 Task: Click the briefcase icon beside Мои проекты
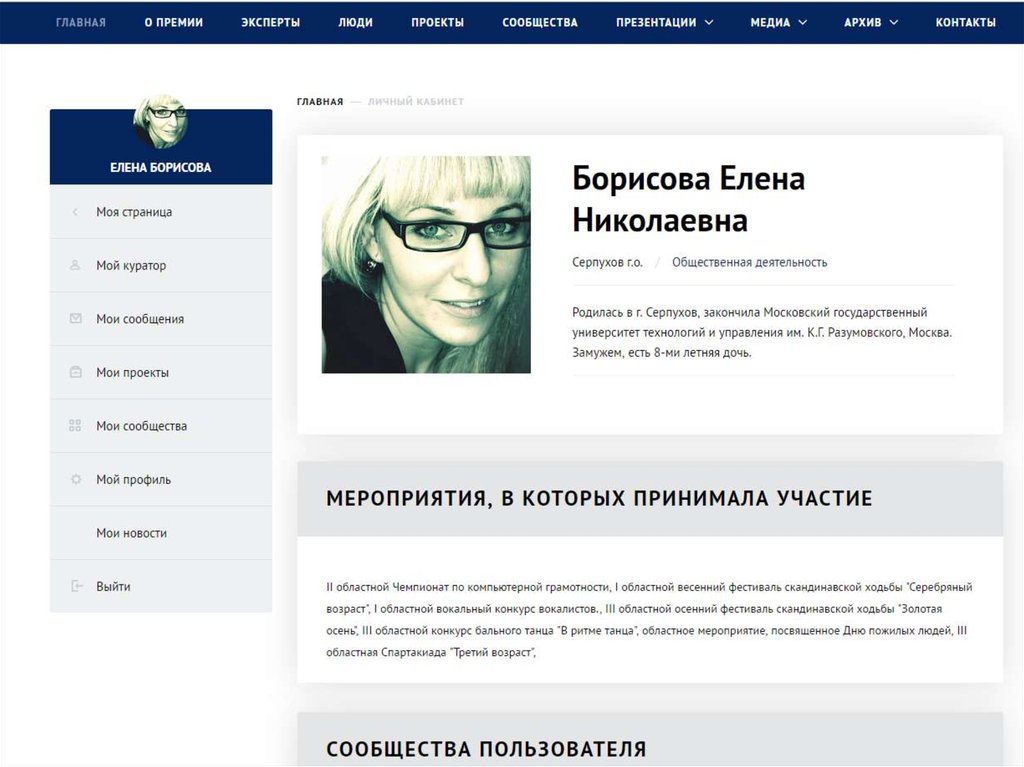click(76, 372)
